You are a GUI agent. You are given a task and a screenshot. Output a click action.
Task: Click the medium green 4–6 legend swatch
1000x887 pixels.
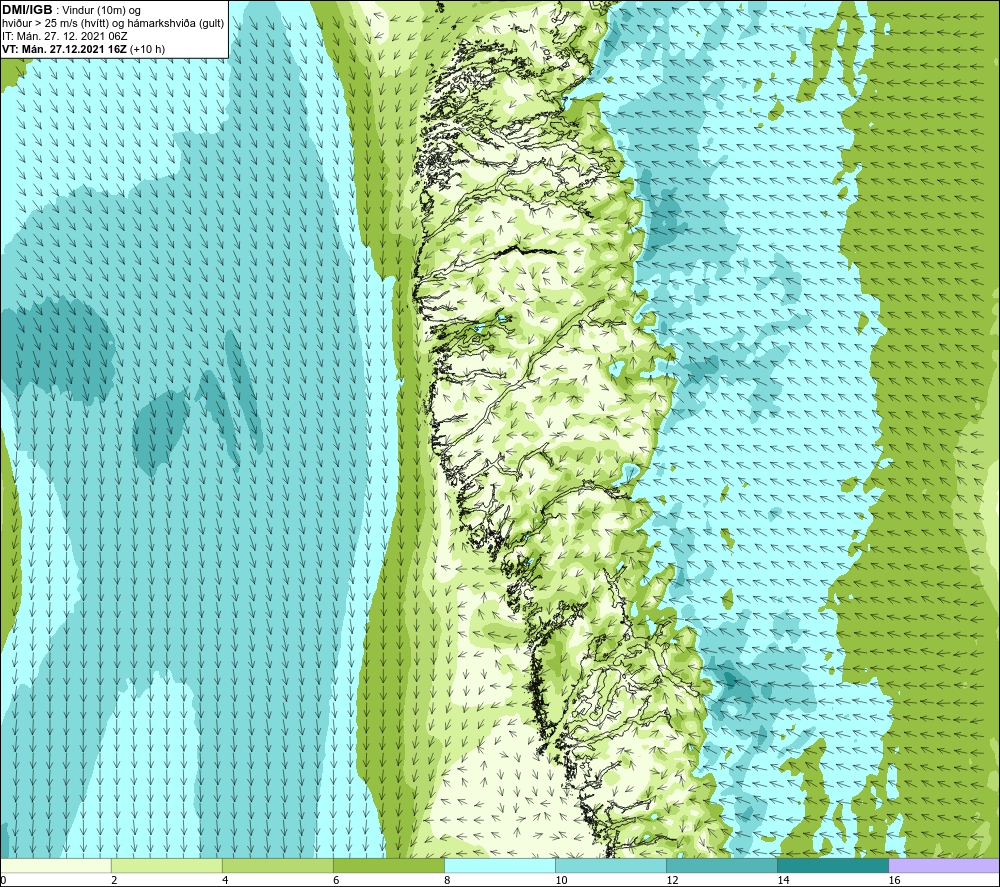277,866
